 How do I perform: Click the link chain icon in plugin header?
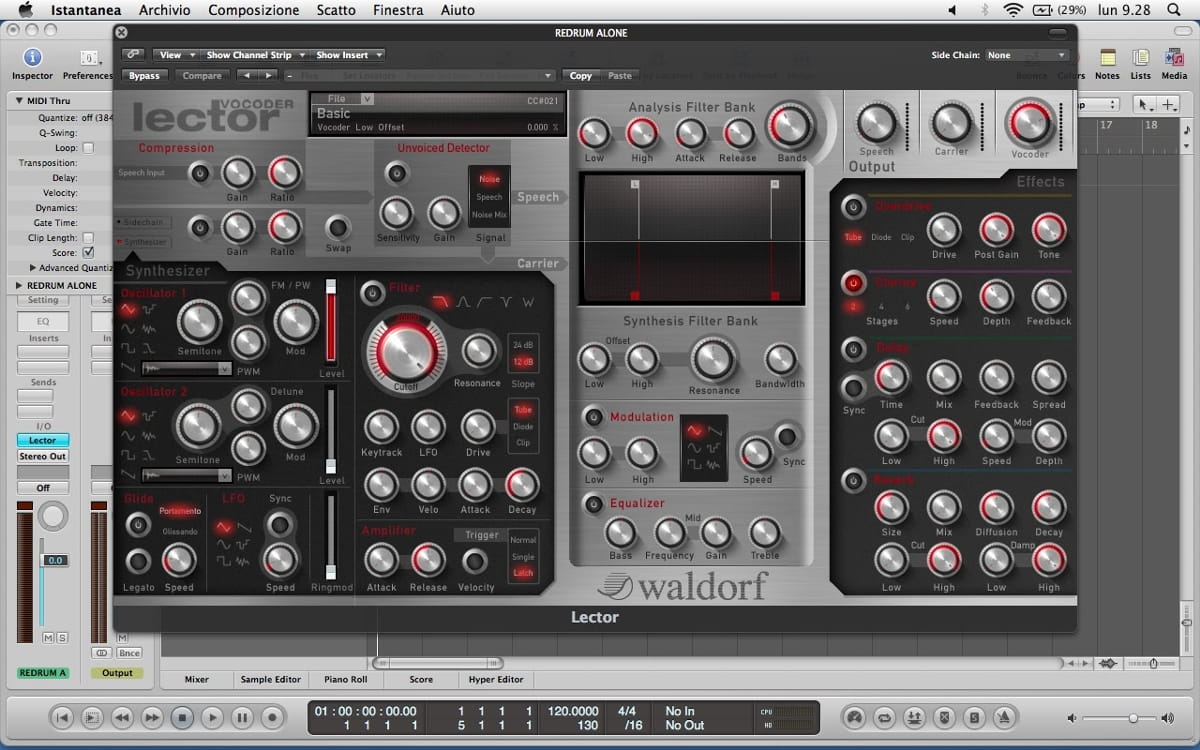pos(133,55)
